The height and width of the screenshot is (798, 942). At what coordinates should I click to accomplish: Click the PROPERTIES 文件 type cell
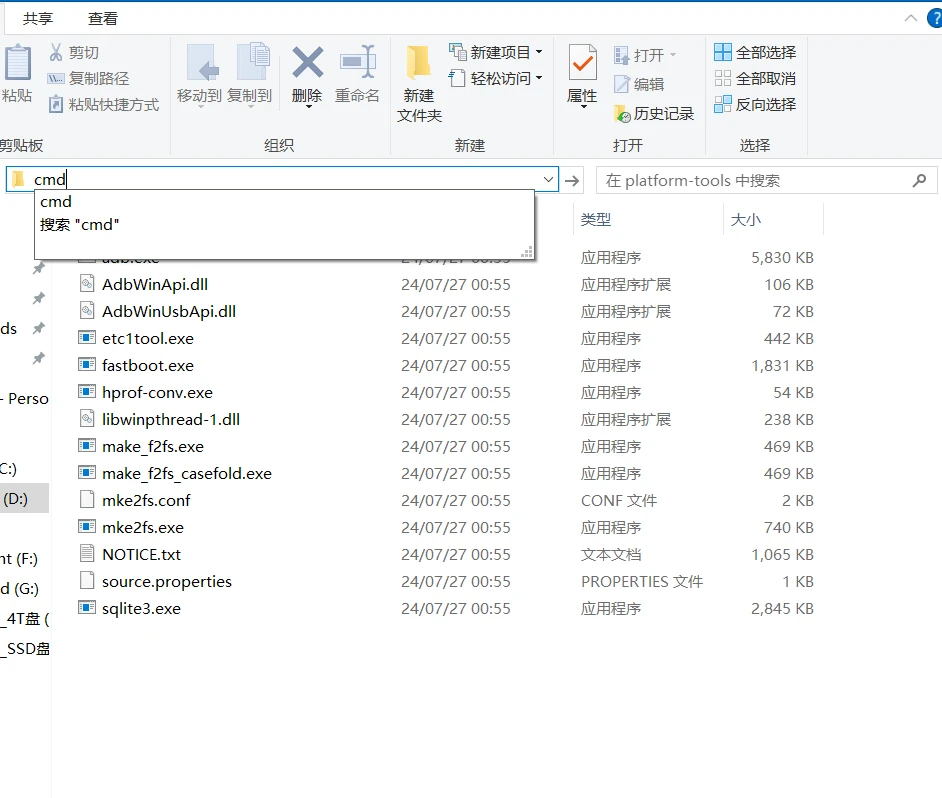point(642,581)
